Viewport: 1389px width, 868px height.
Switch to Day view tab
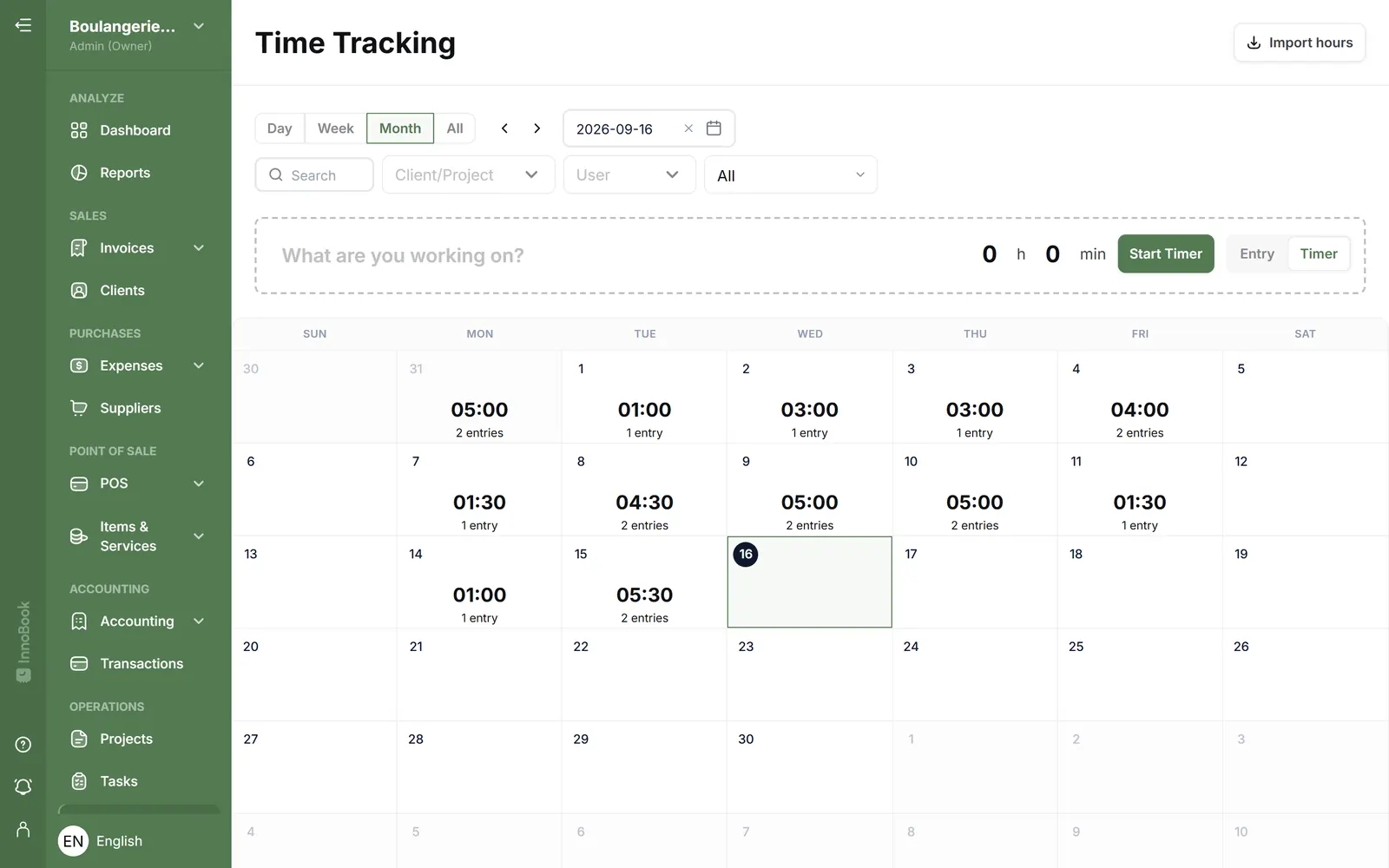pos(280,128)
